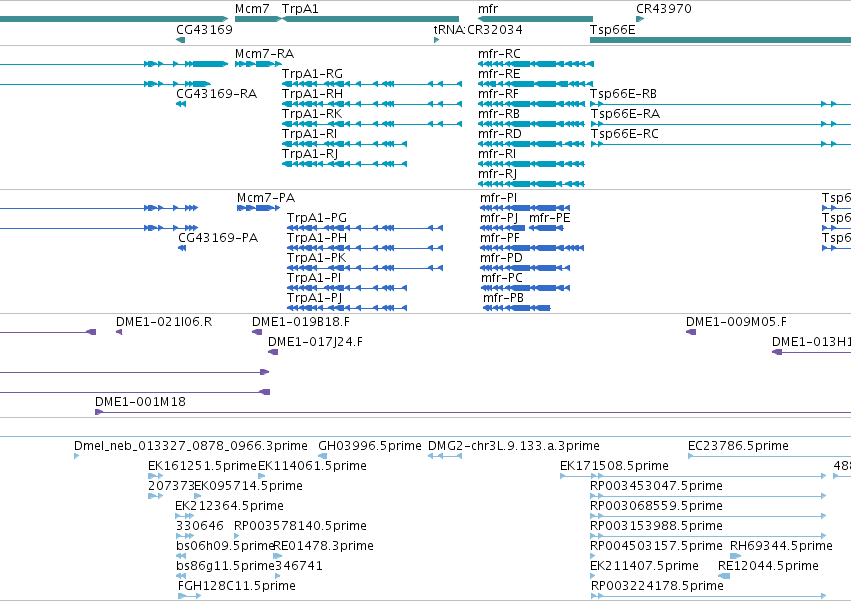Click protein Mcm7-PA label

(x=266, y=198)
